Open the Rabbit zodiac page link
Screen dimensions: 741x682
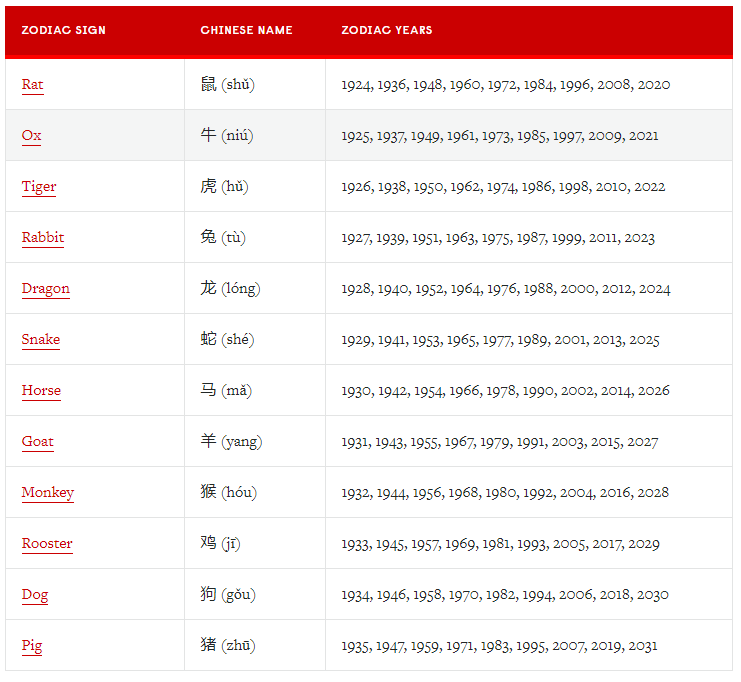tap(43, 238)
